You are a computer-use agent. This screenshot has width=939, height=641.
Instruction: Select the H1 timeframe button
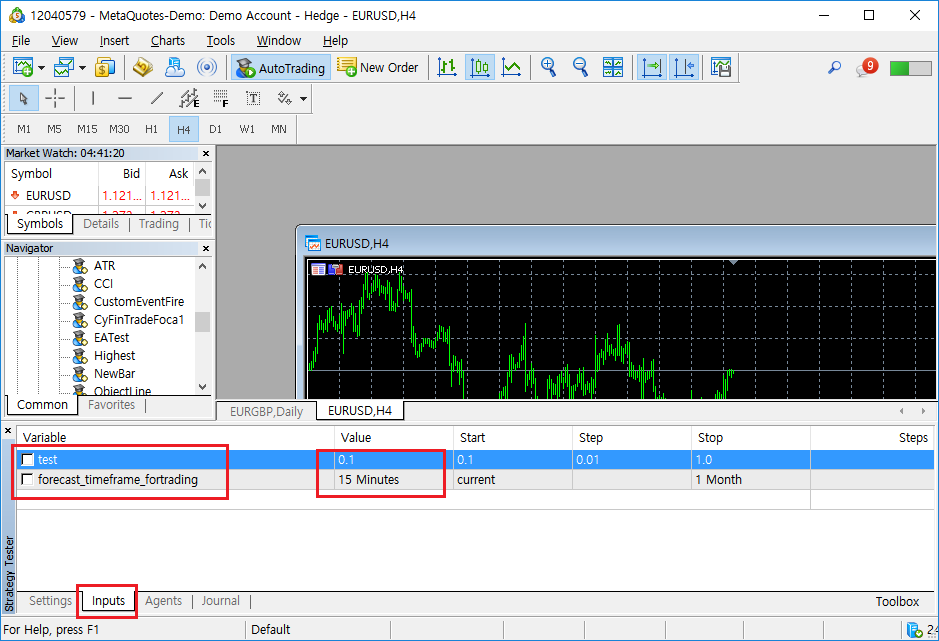[x=152, y=129]
